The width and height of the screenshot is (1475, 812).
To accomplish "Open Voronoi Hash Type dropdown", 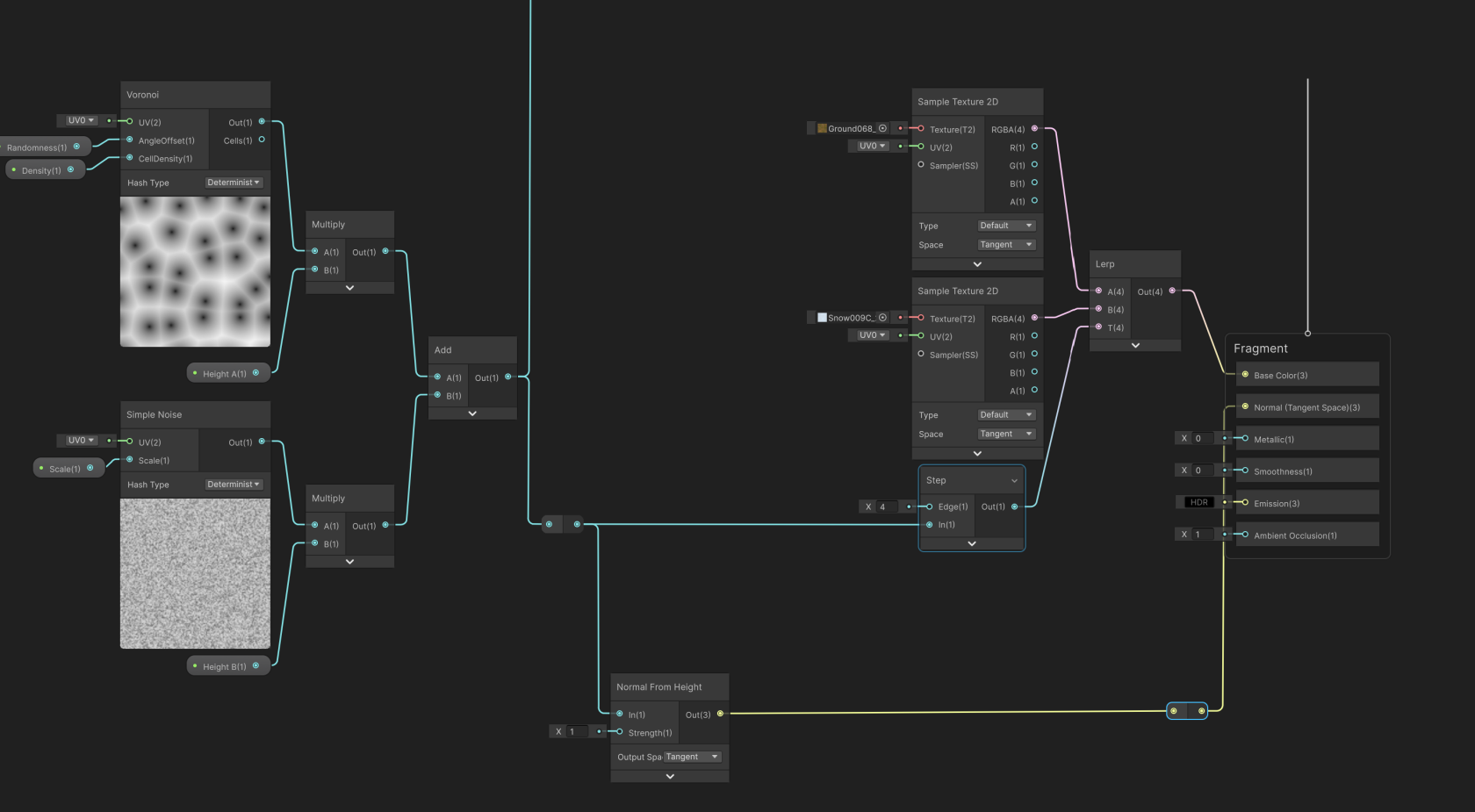I will [234, 183].
